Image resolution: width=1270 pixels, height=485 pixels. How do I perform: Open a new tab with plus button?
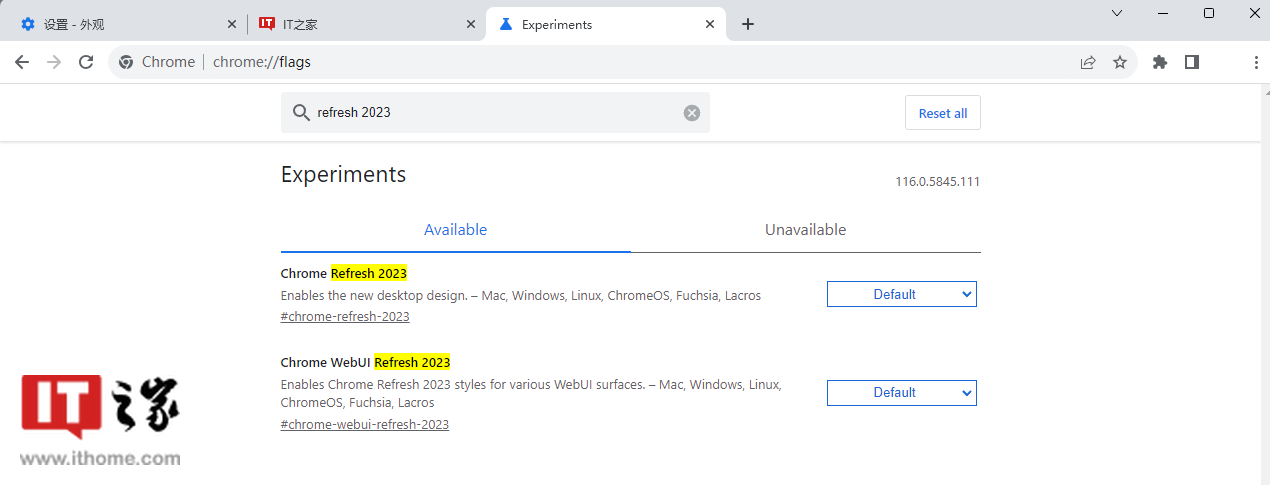click(x=748, y=24)
